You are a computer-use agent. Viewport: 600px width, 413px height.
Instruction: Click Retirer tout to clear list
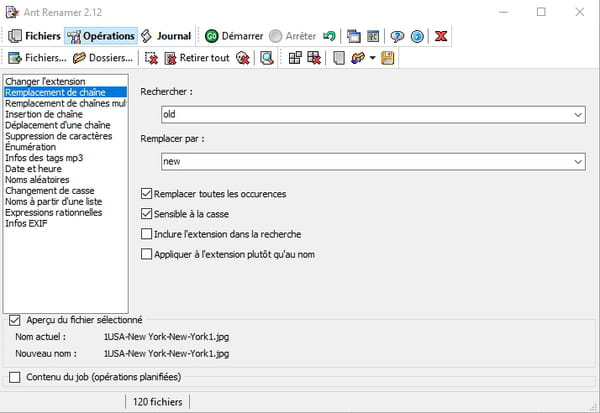pos(197,58)
